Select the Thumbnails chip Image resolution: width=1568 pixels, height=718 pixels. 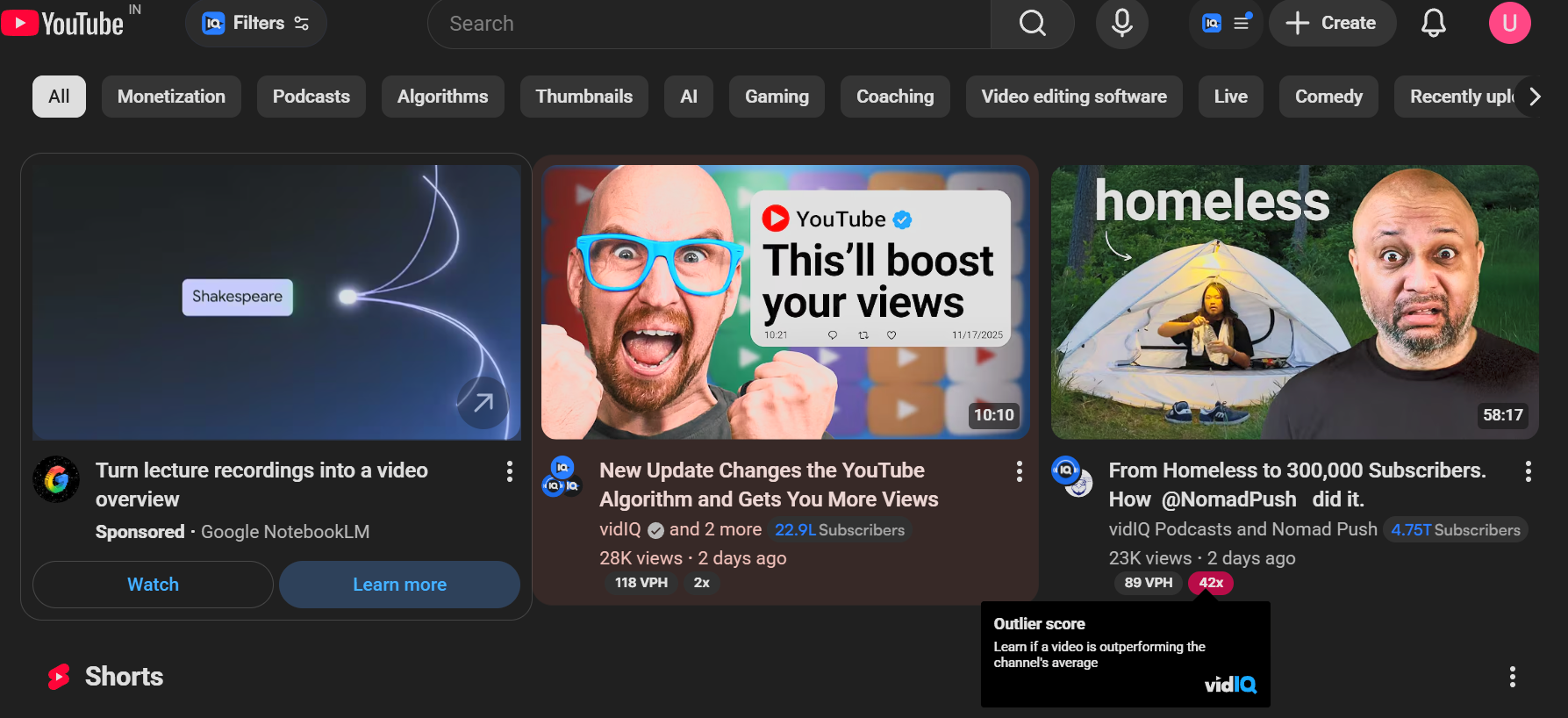click(x=584, y=97)
